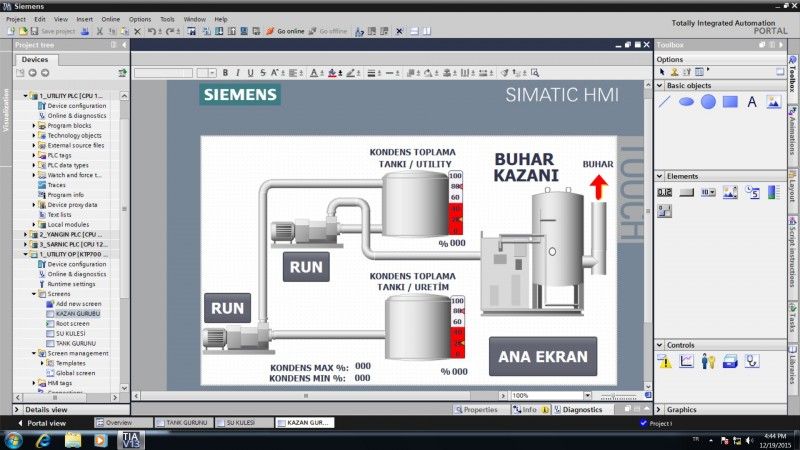Open the Edit menu
This screenshot has height=450, width=800.
click(x=40, y=19)
